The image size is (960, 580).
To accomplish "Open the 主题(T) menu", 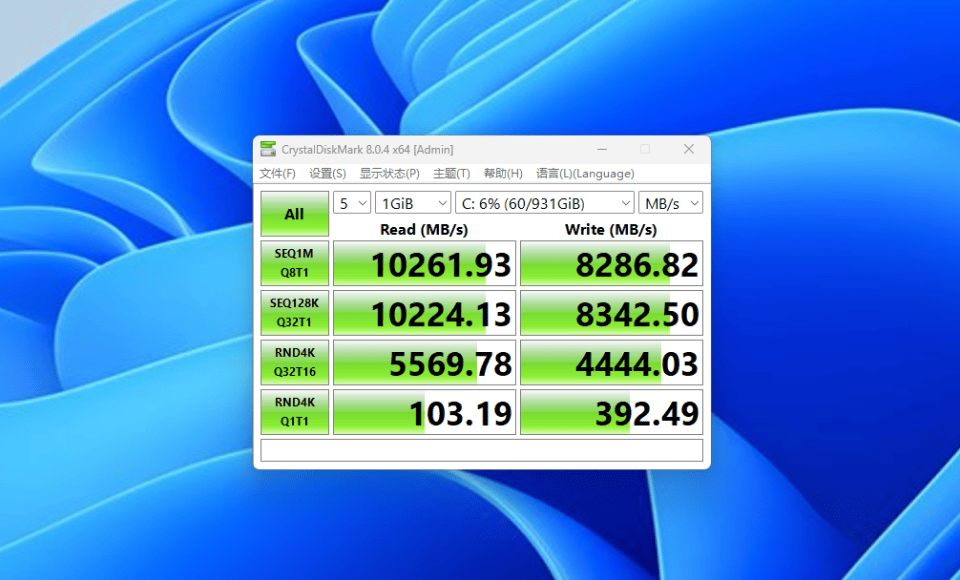I will [x=452, y=173].
